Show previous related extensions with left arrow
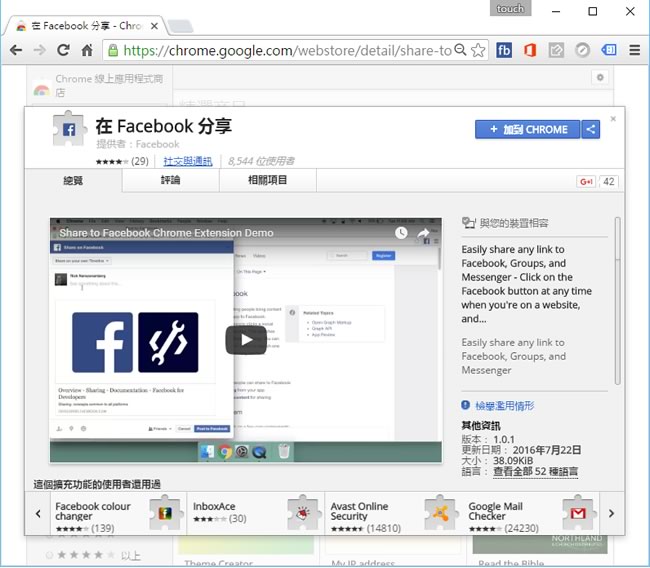 point(38,514)
